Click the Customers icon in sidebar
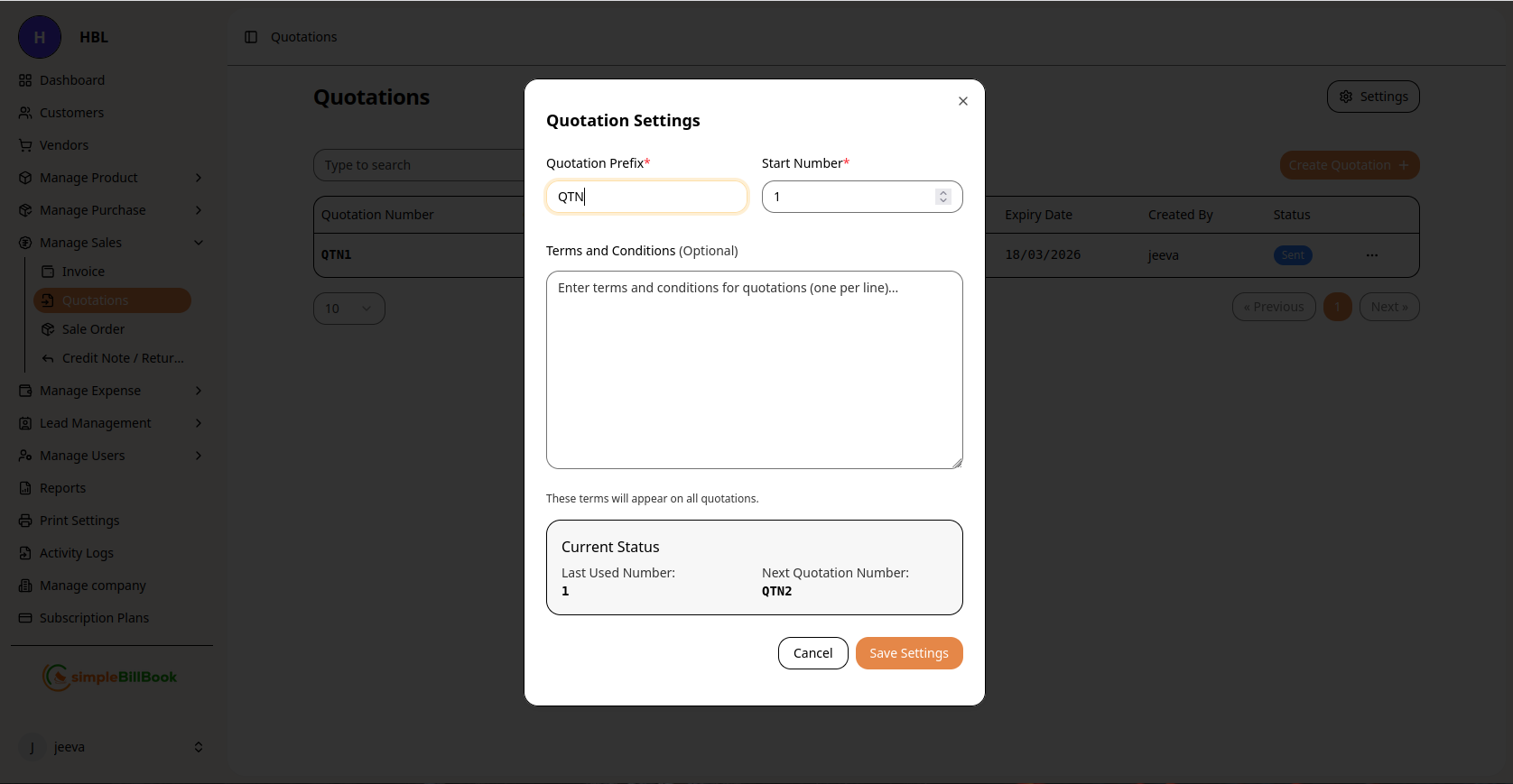 (25, 113)
